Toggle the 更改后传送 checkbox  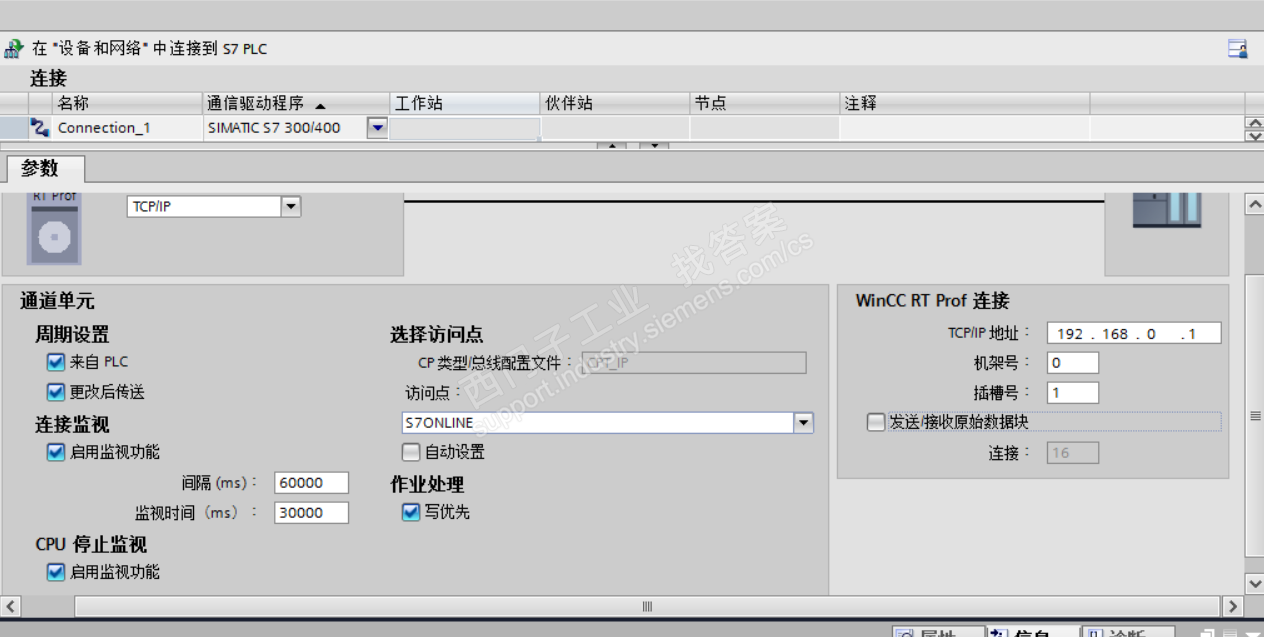(x=56, y=392)
